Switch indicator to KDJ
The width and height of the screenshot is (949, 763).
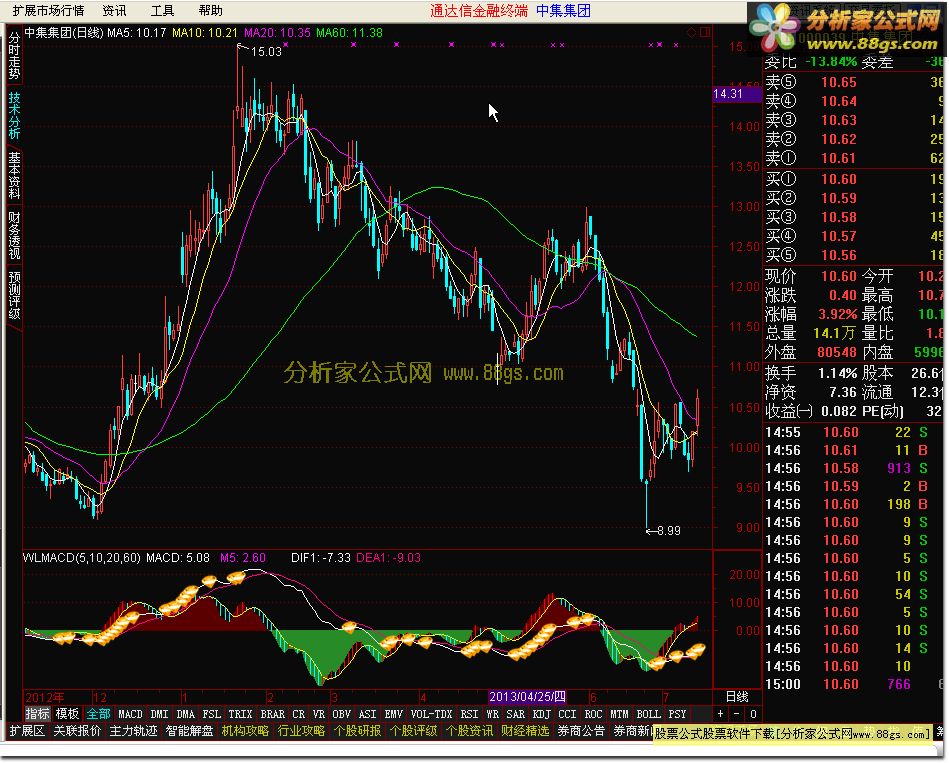542,714
